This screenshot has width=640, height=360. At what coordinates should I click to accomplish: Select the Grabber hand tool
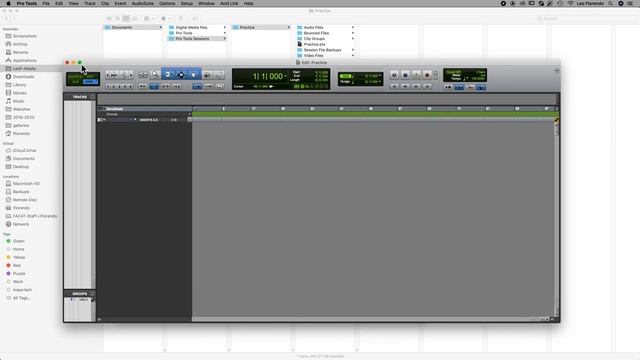193,75
